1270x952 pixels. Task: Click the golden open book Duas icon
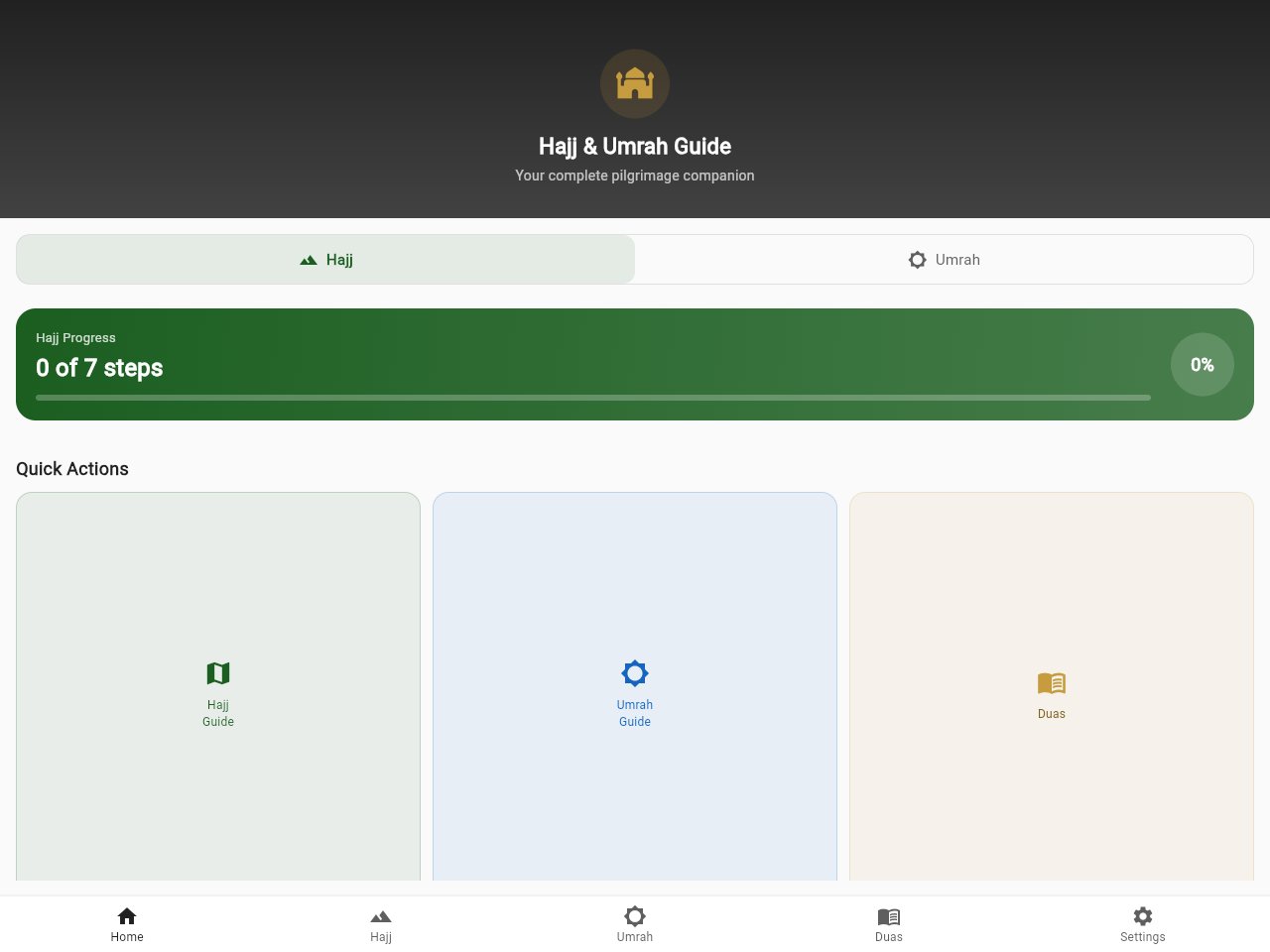click(1052, 682)
